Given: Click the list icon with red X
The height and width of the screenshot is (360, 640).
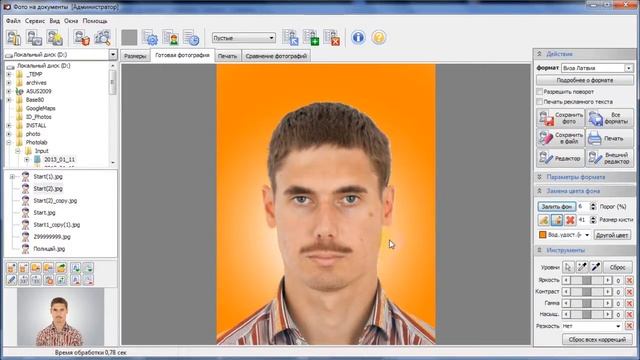Looking at the screenshot, I should pos(332,38).
